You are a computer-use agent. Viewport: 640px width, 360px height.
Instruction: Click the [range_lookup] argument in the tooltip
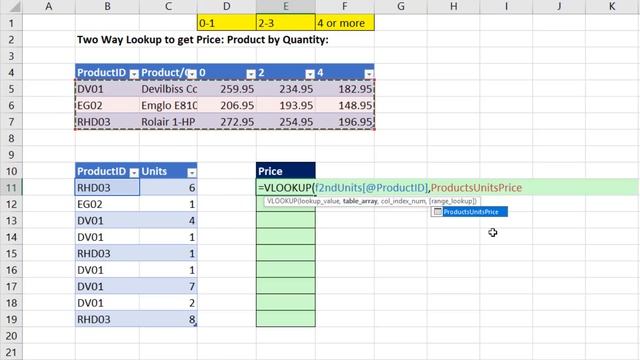click(453, 201)
